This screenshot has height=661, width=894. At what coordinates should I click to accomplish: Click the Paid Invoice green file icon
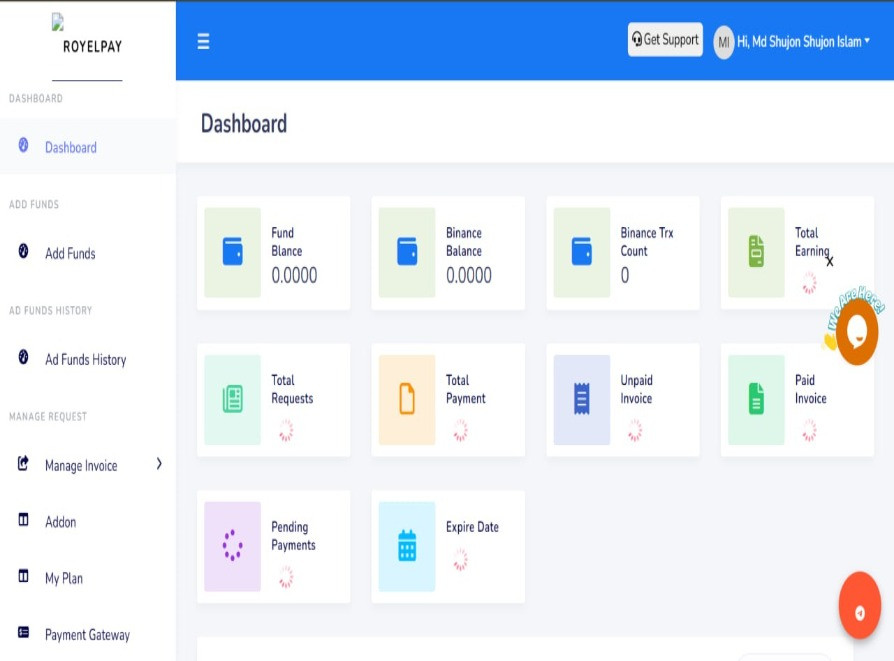coord(756,399)
